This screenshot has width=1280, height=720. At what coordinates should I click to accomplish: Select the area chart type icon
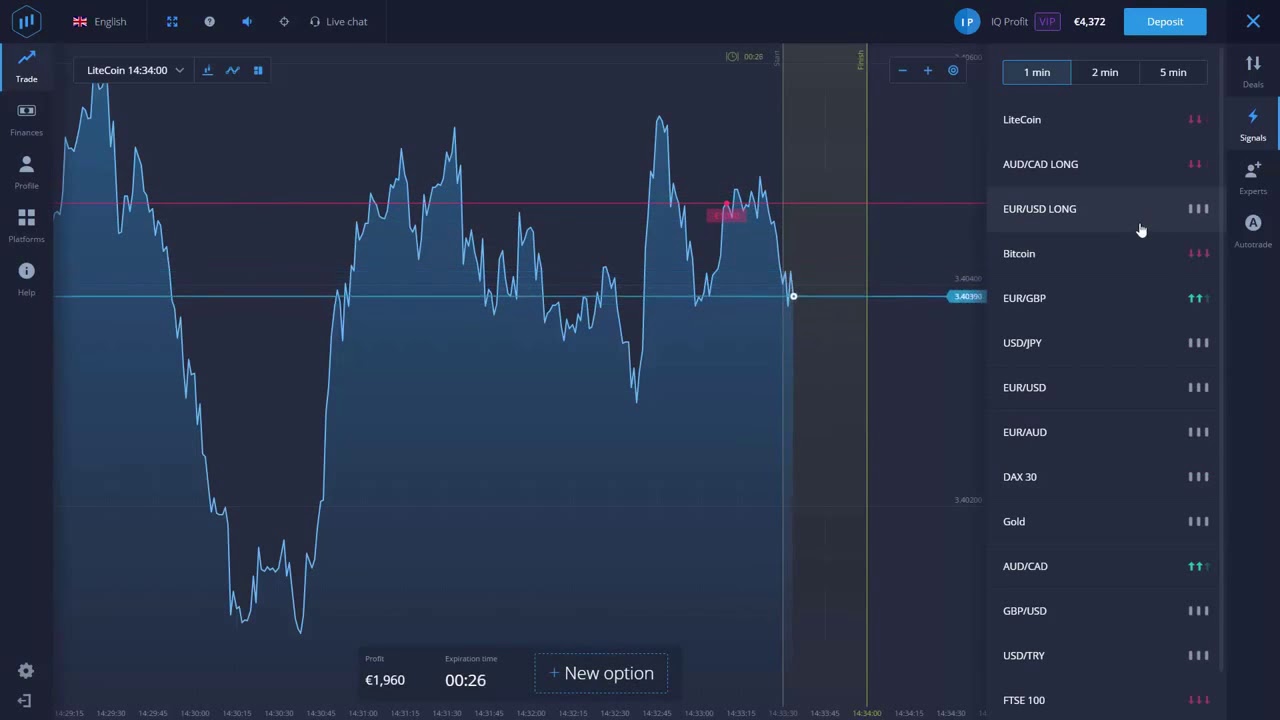tap(207, 70)
